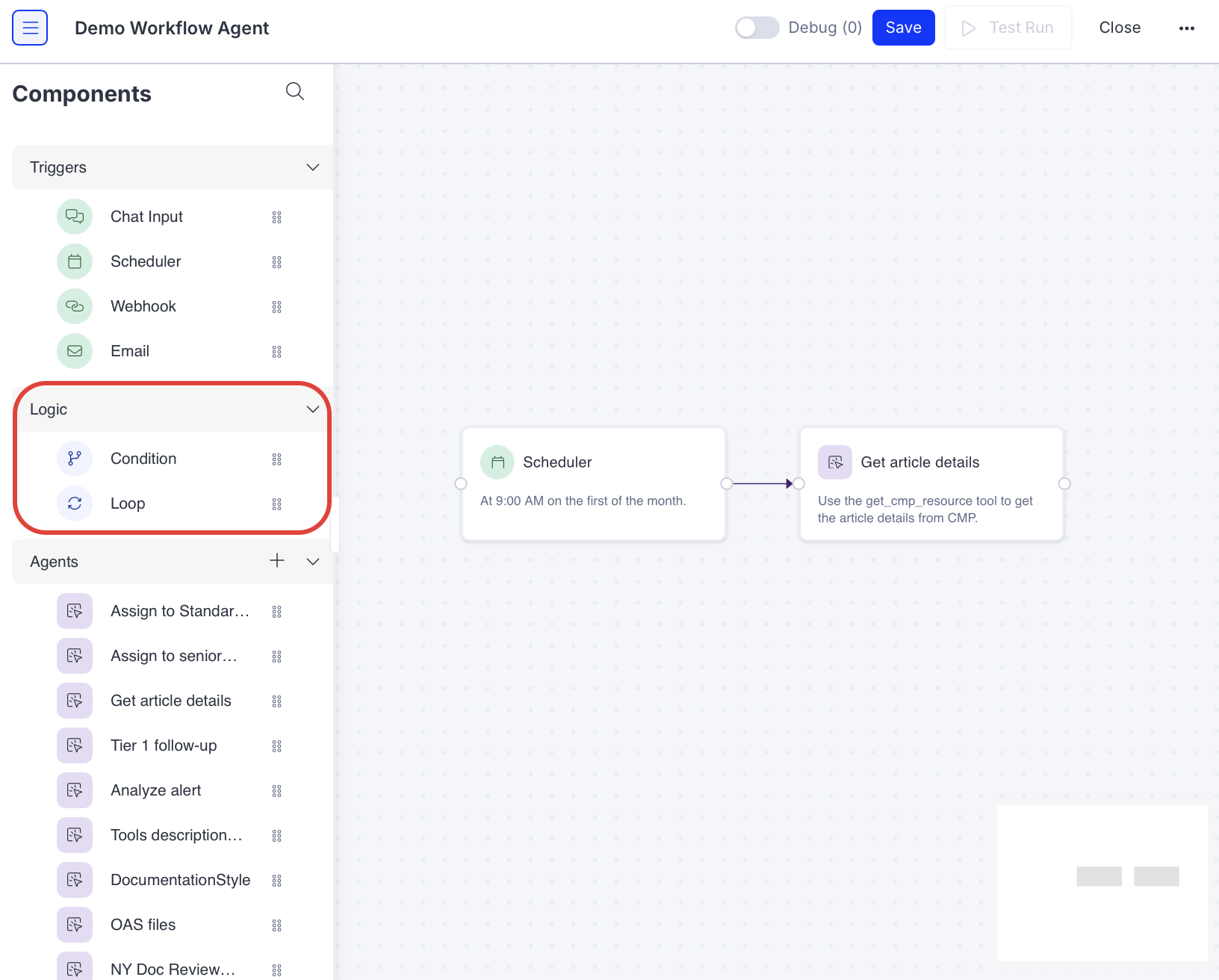Select the Get article details canvas node
The height and width of the screenshot is (980, 1219).
(931, 483)
